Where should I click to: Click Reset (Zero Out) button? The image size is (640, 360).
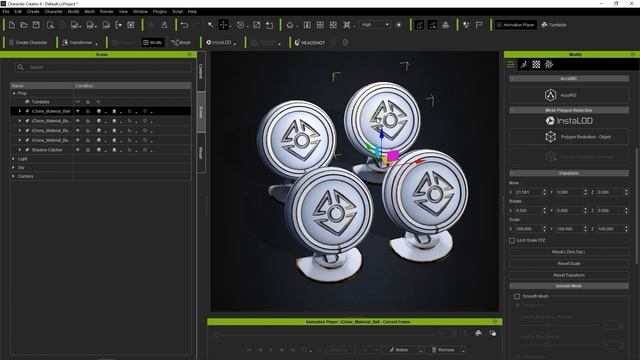click(569, 252)
